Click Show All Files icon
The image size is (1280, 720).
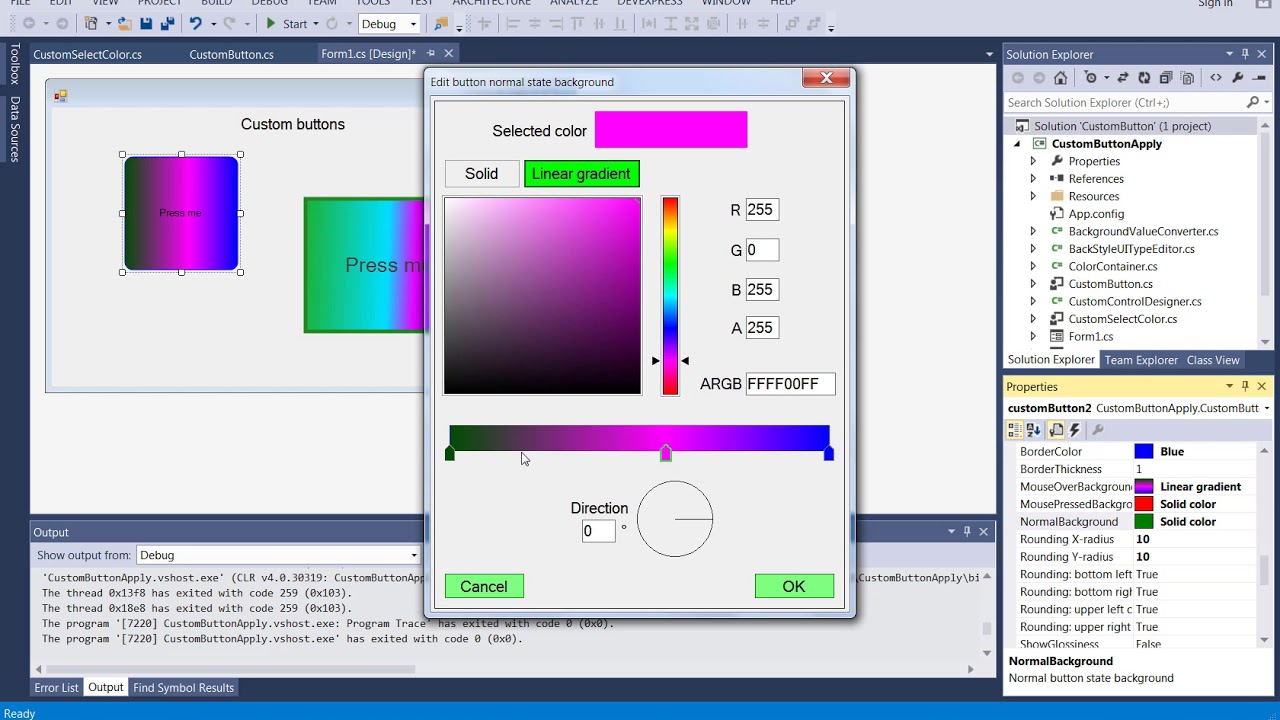[x=1188, y=78]
